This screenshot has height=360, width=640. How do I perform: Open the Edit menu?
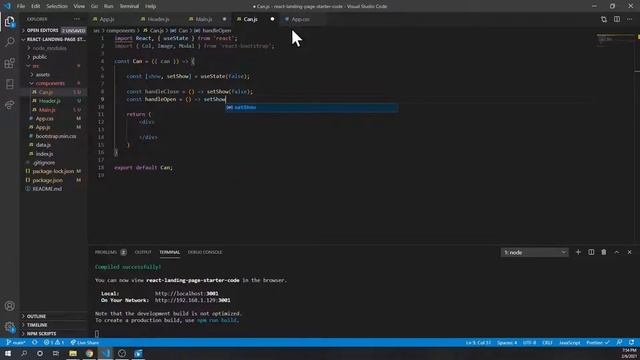[x=36, y=6]
